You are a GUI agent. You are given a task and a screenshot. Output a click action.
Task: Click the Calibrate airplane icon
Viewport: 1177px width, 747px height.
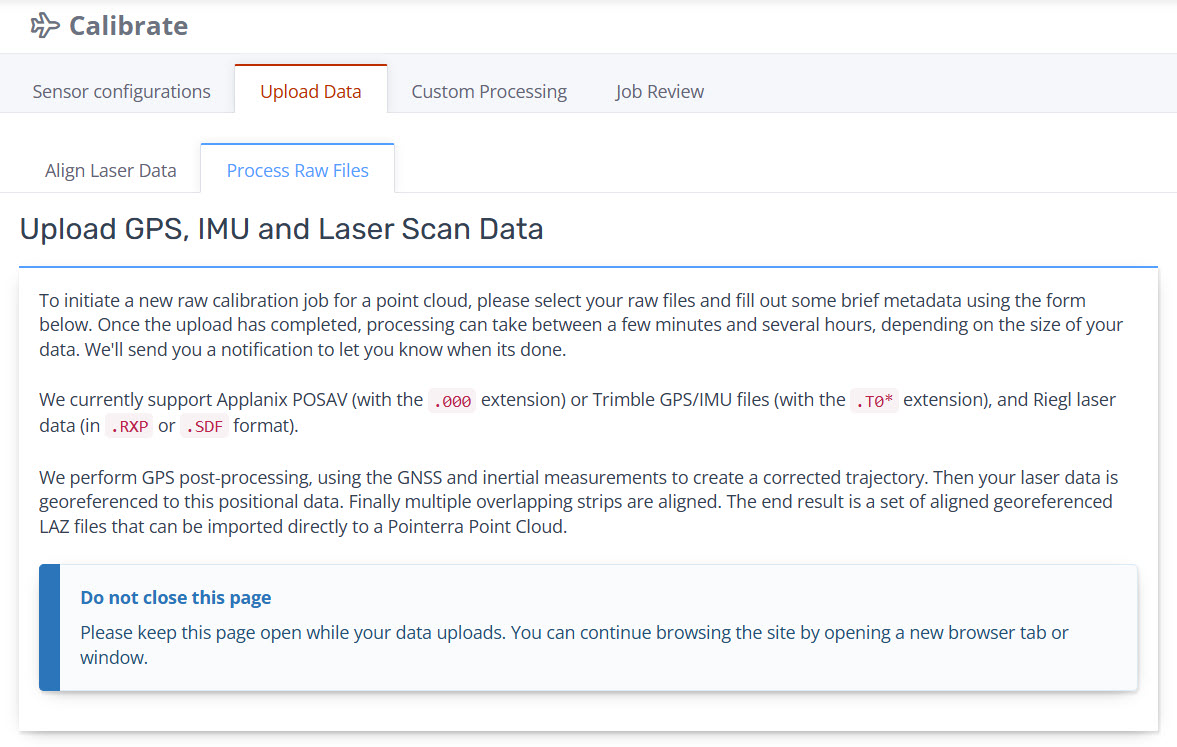pyautogui.click(x=45, y=26)
